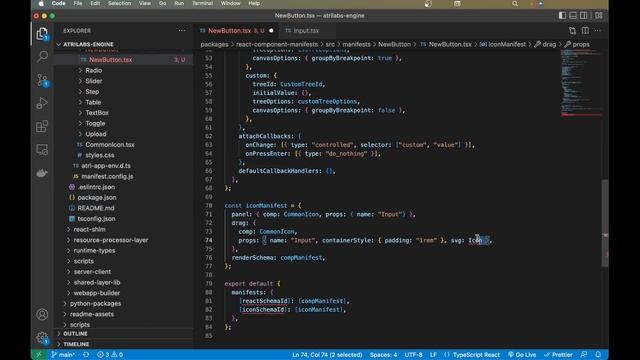
Task: Change the LF end of line sequence
Action: tap(433, 355)
